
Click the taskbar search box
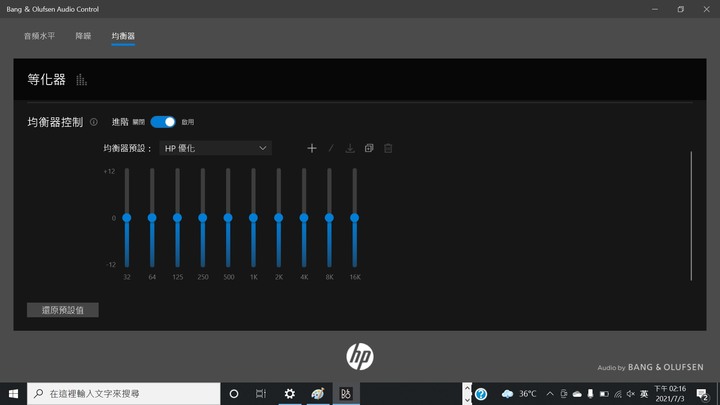point(124,394)
